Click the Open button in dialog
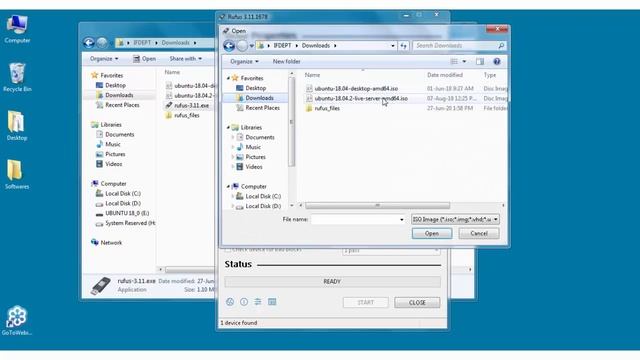Screen dimensions: 640x360 coord(432,233)
